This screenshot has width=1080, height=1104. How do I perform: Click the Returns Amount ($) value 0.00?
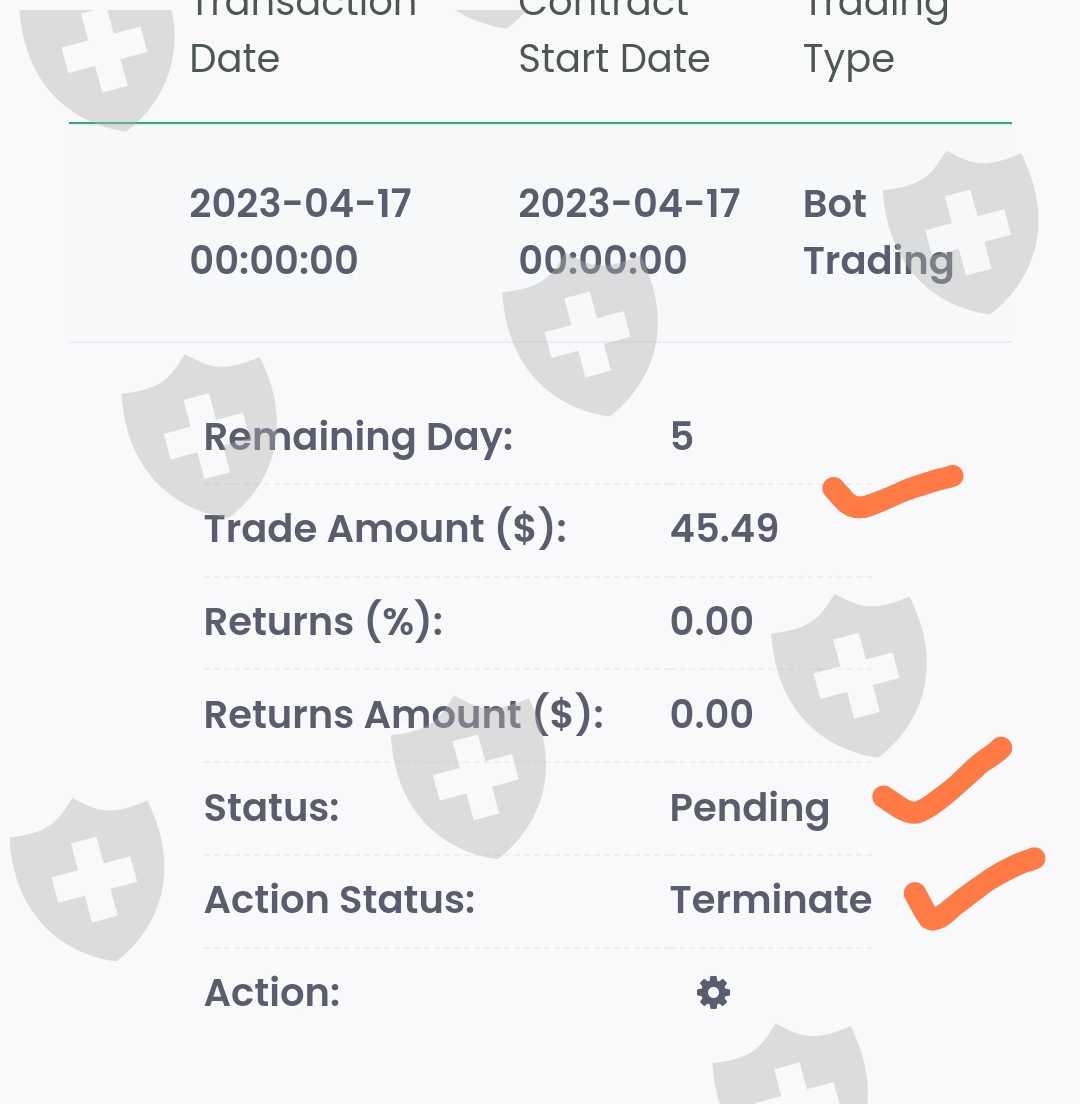(x=711, y=714)
